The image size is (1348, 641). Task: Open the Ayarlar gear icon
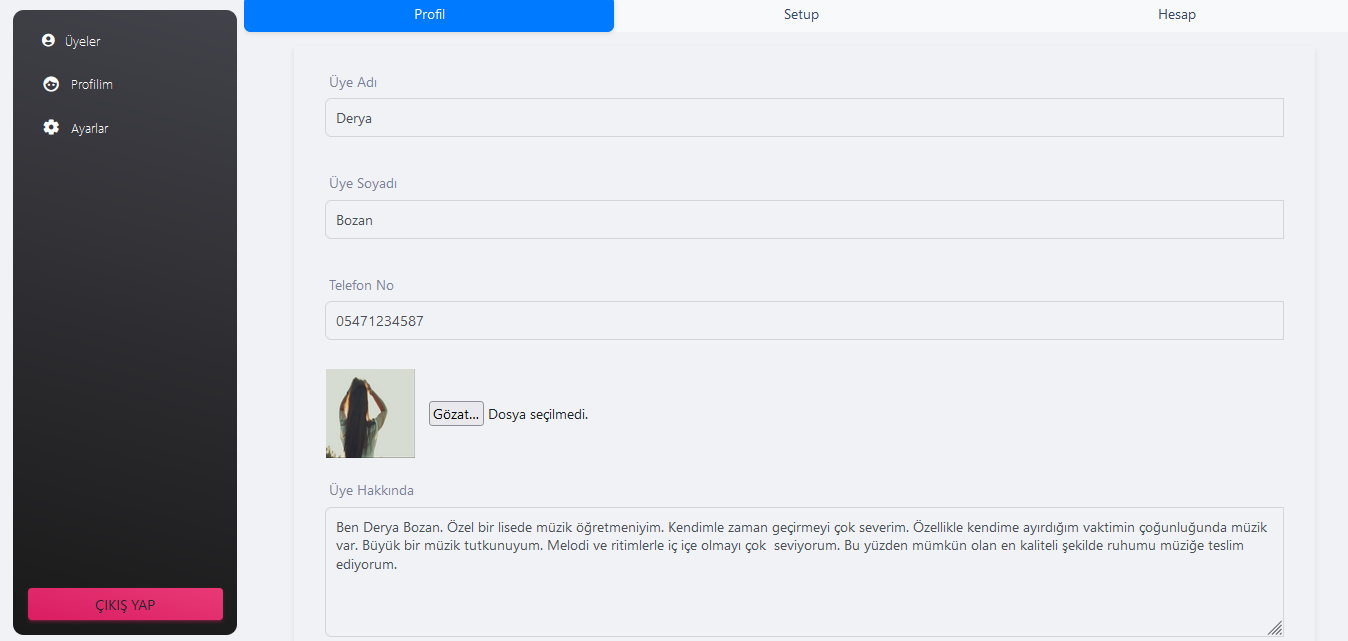point(51,127)
